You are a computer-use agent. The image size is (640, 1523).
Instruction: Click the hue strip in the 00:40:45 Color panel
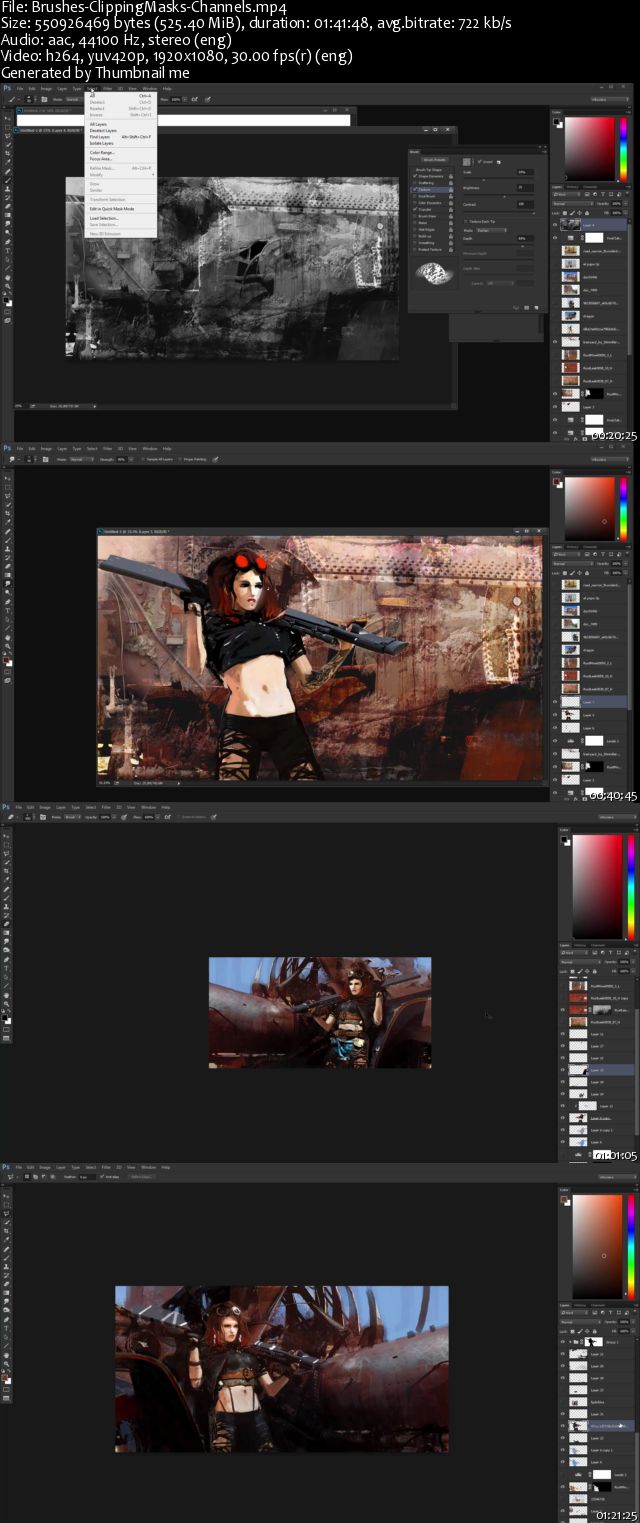click(623, 508)
